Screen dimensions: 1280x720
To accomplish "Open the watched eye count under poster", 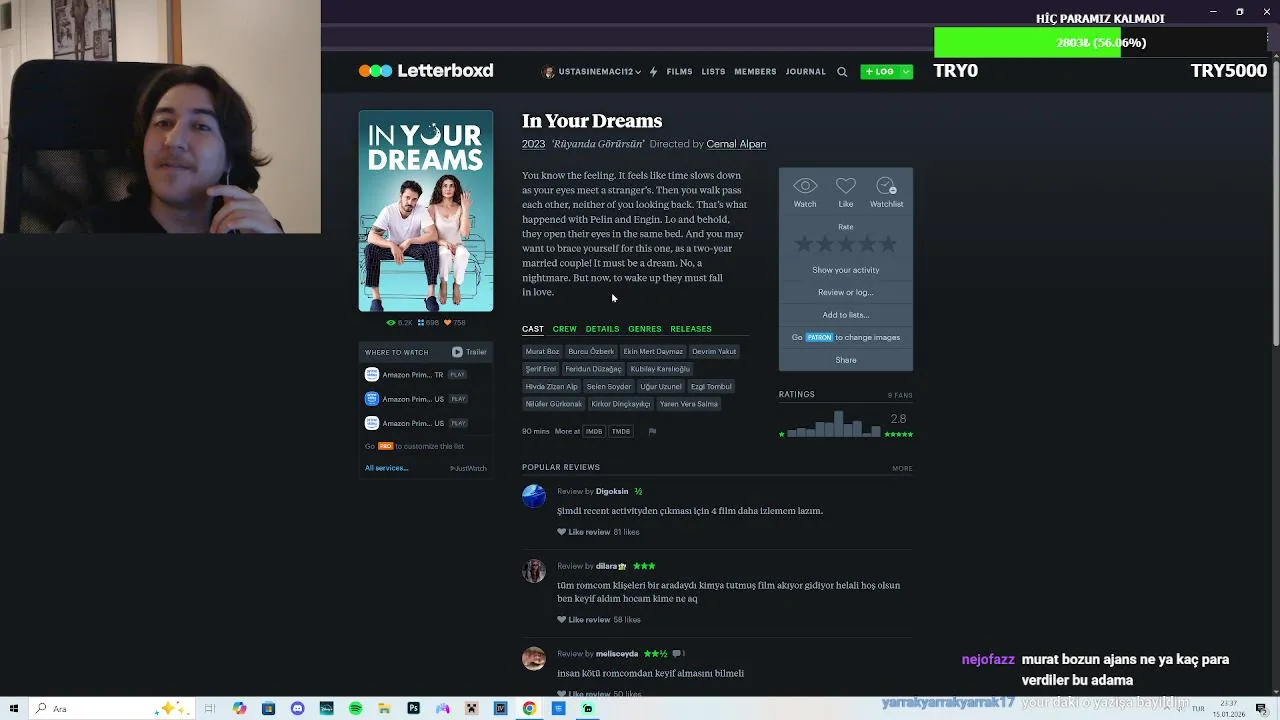I will click(399, 323).
